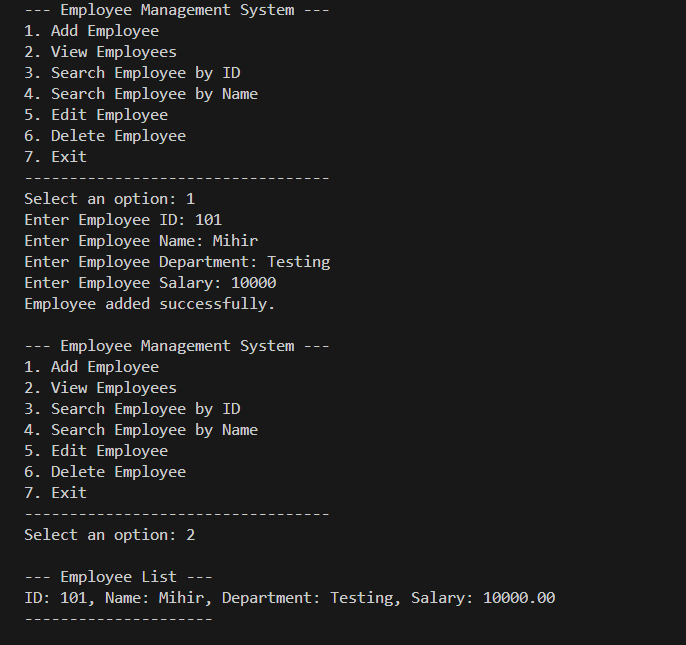This screenshot has width=686, height=645.
Task: Click 'Salary: 10000.00' in the employee record
Action: tap(483, 598)
